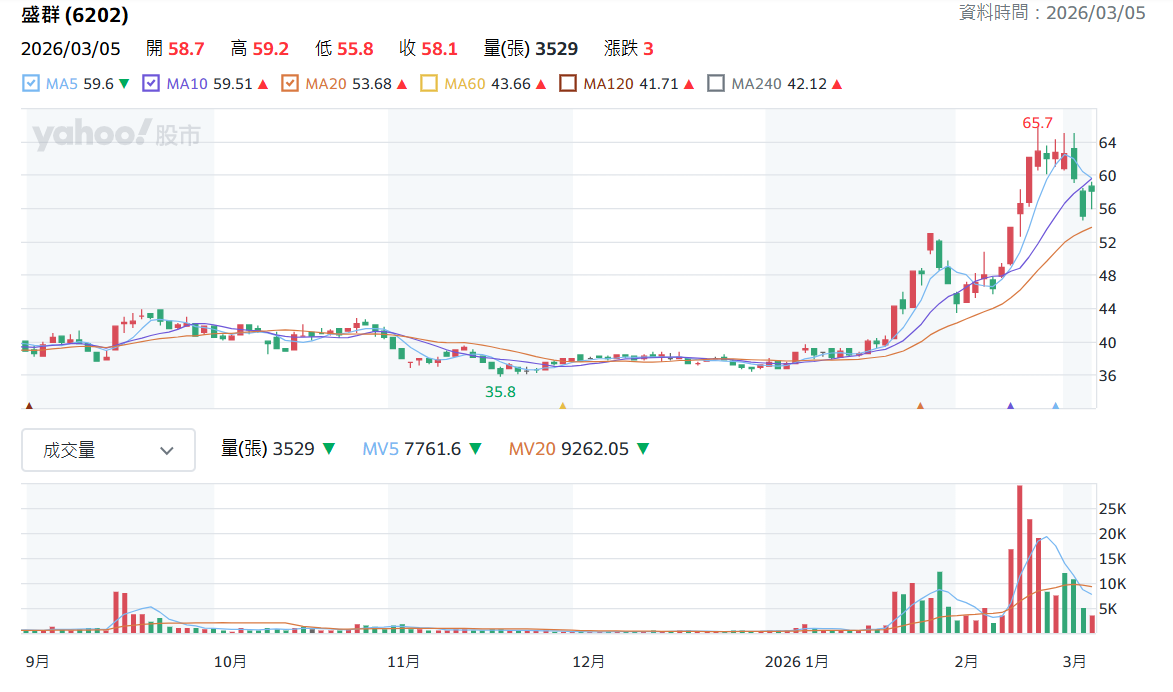This screenshot has width=1173, height=692.
Task: Click the purple triangle marker in February
Action: click(1010, 405)
